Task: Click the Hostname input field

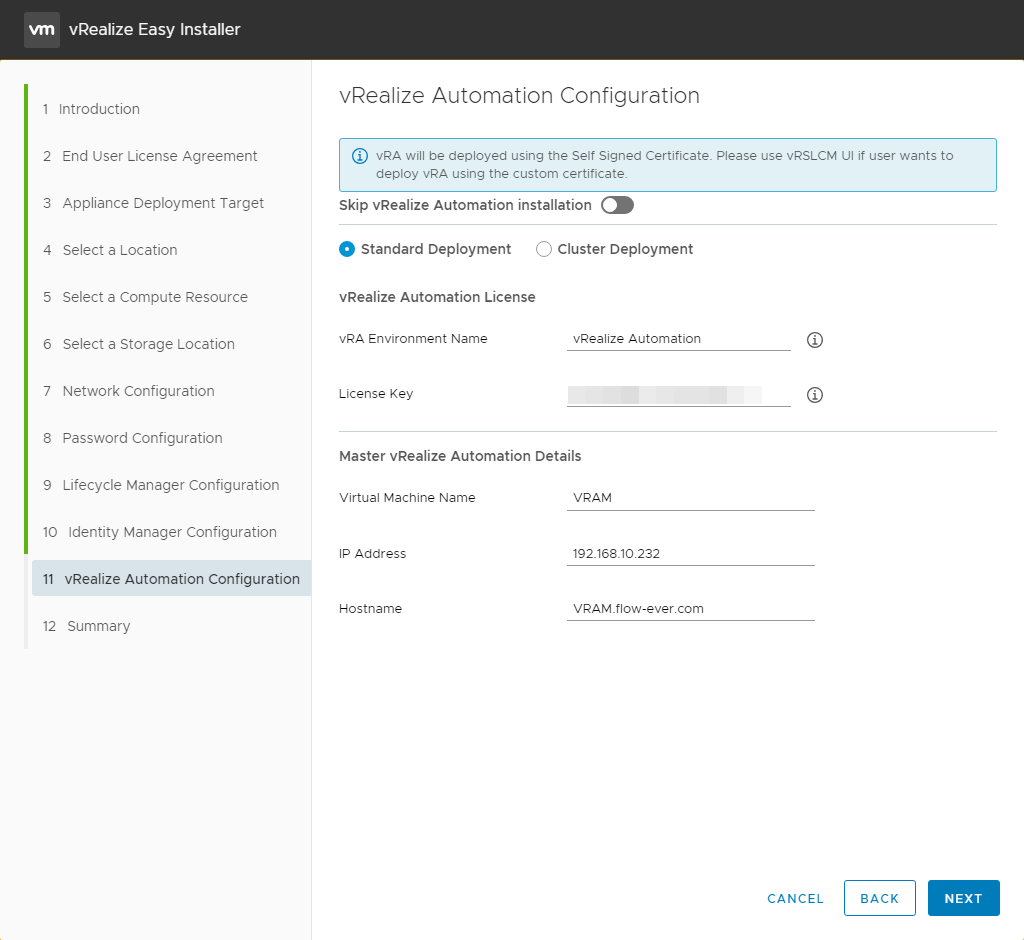Action: point(690,609)
